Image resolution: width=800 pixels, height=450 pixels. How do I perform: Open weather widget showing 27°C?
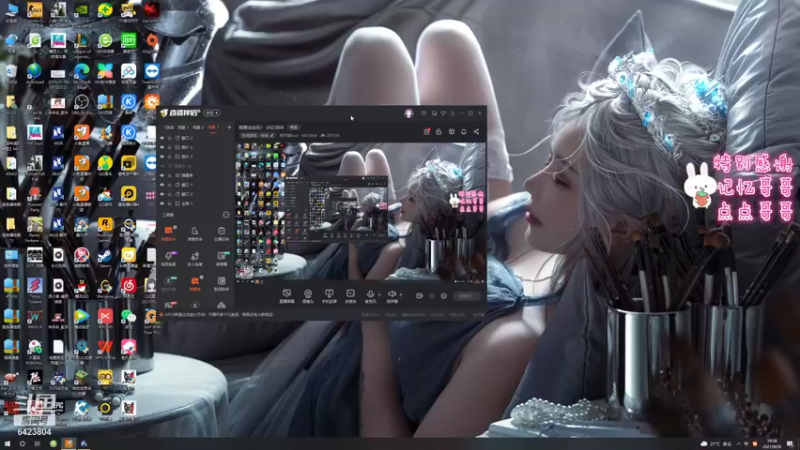tap(717, 443)
